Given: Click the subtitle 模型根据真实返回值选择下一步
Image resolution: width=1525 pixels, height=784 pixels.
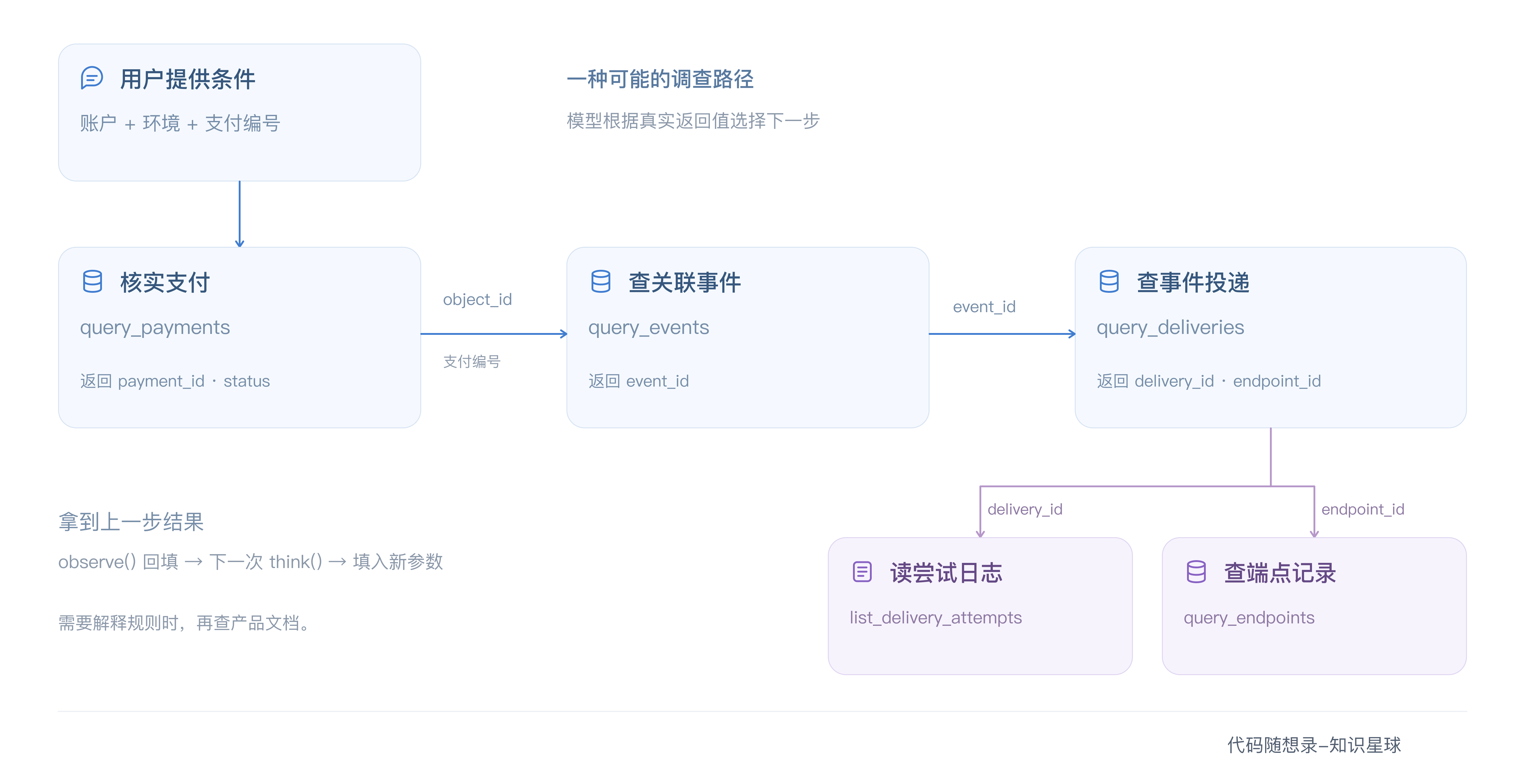Looking at the screenshot, I should (x=693, y=121).
